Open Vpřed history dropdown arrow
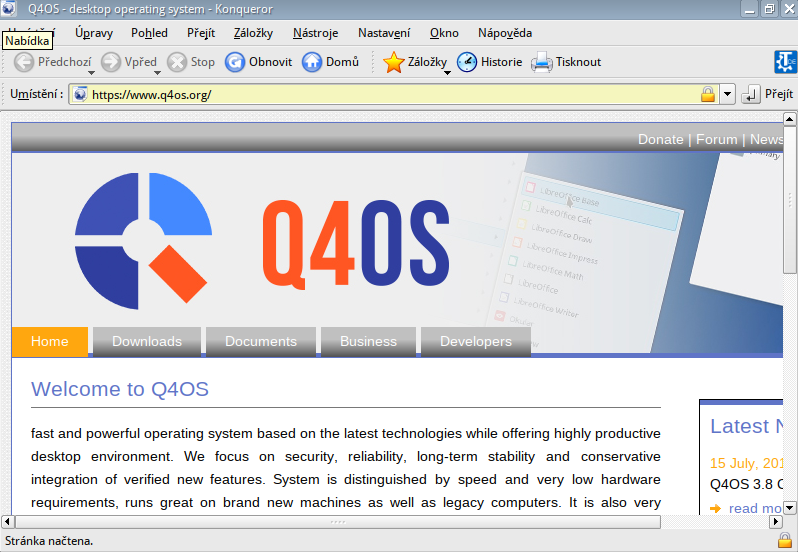This screenshot has height=552, width=798. (x=157, y=73)
